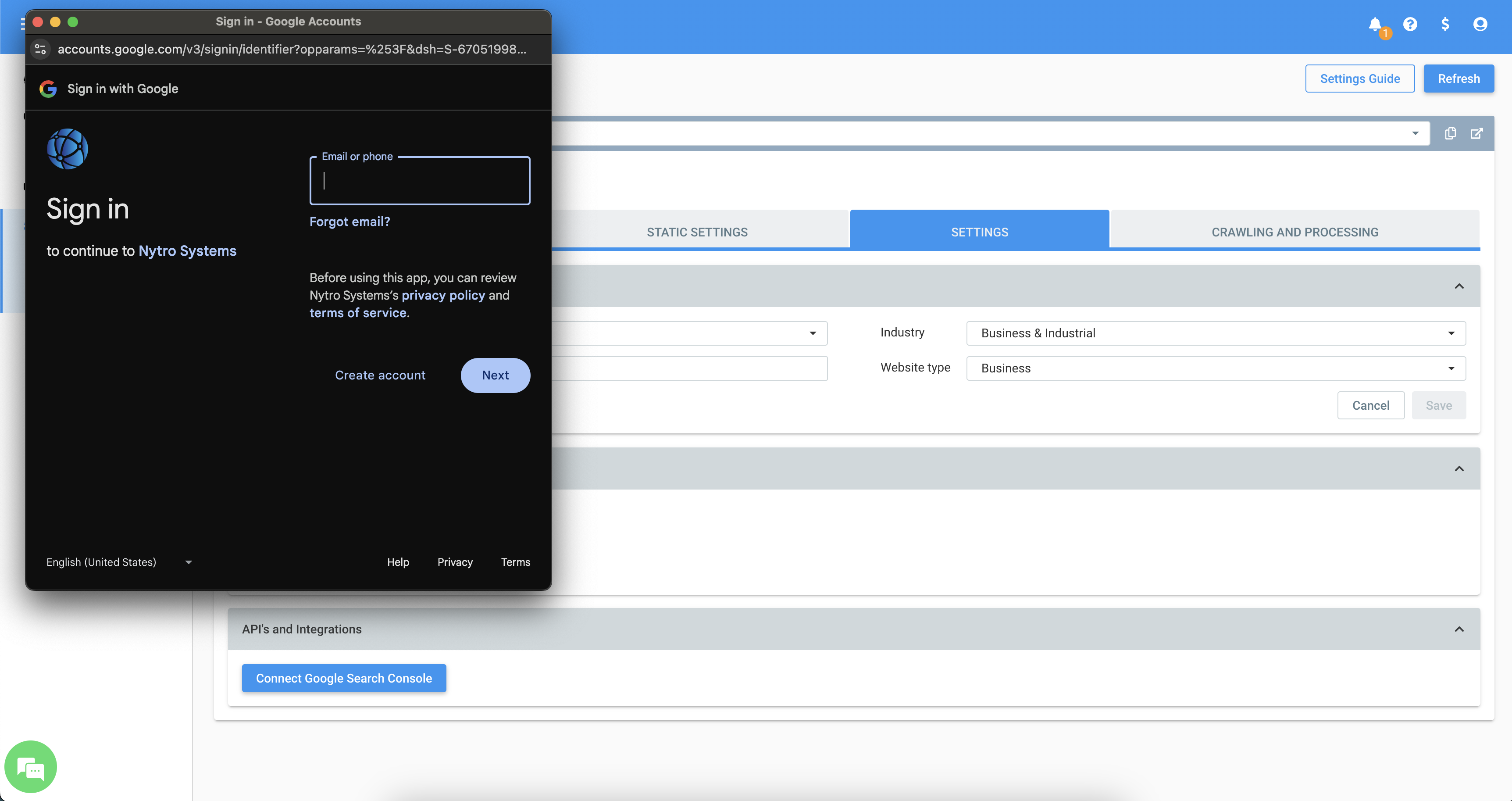Screen dimensions: 1512x801
Task: Click the text field below the hidden dropdown
Action: [x=690, y=368]
